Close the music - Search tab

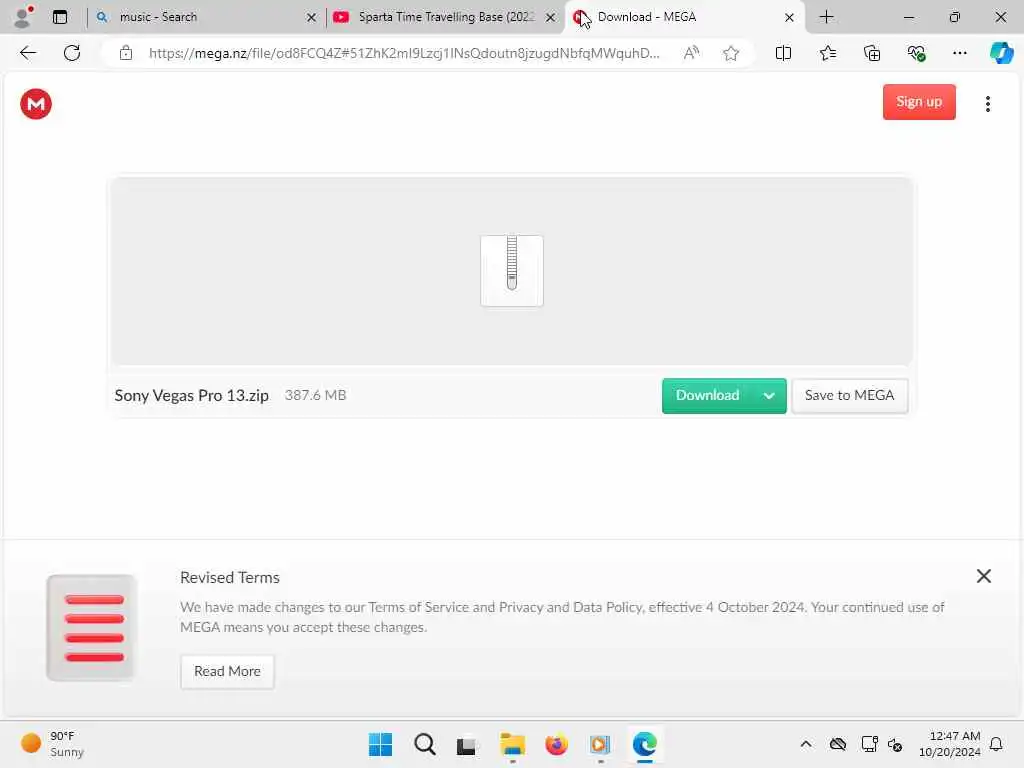tap(312, 17)
